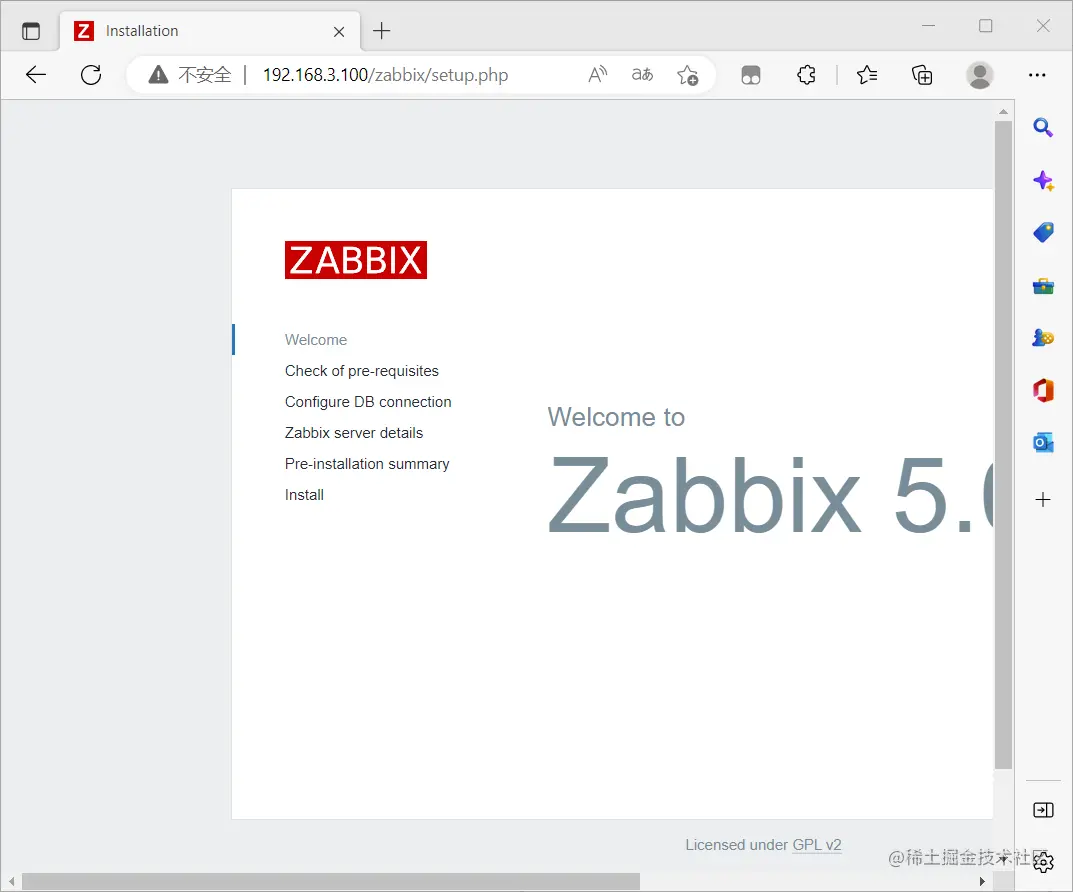The height and width of the screenshot is (892, 1073).
Task: Click the scroll up arrow
Action: click(x=1003, y=111)
